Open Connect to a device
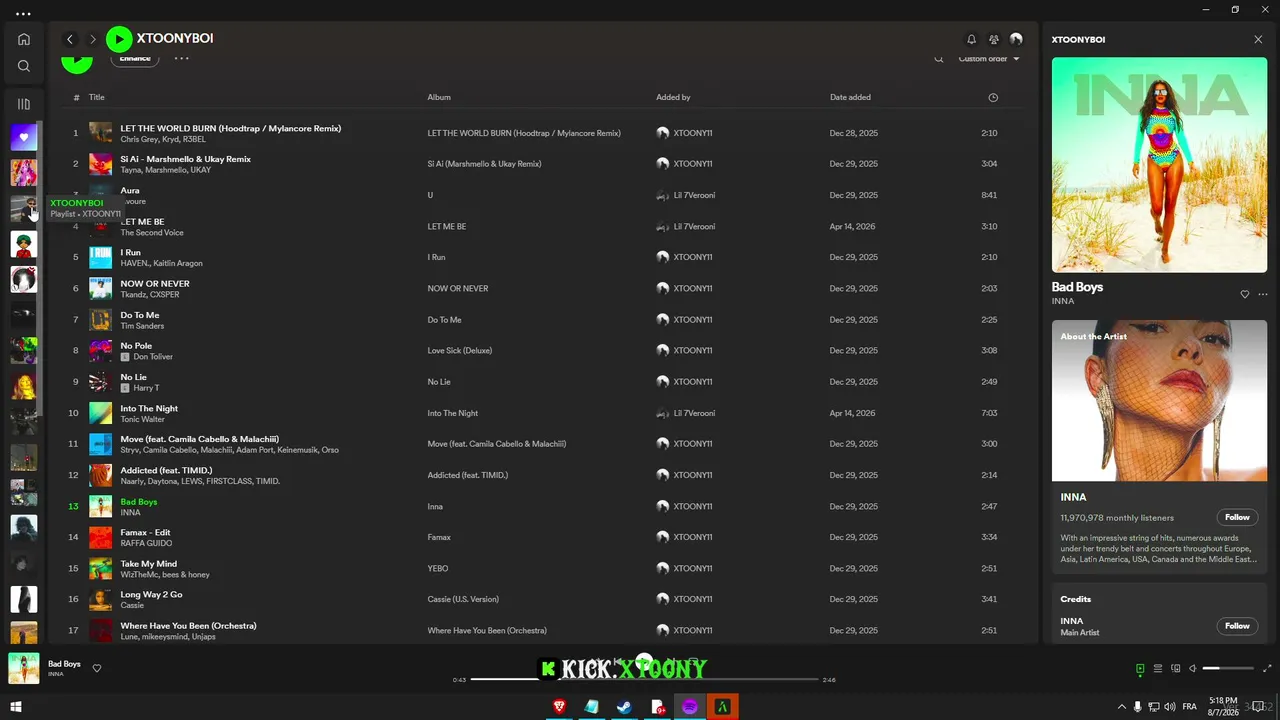The height and width of the screenshot is (720, 1280). pyautogui.click(x=1176, y=668)
